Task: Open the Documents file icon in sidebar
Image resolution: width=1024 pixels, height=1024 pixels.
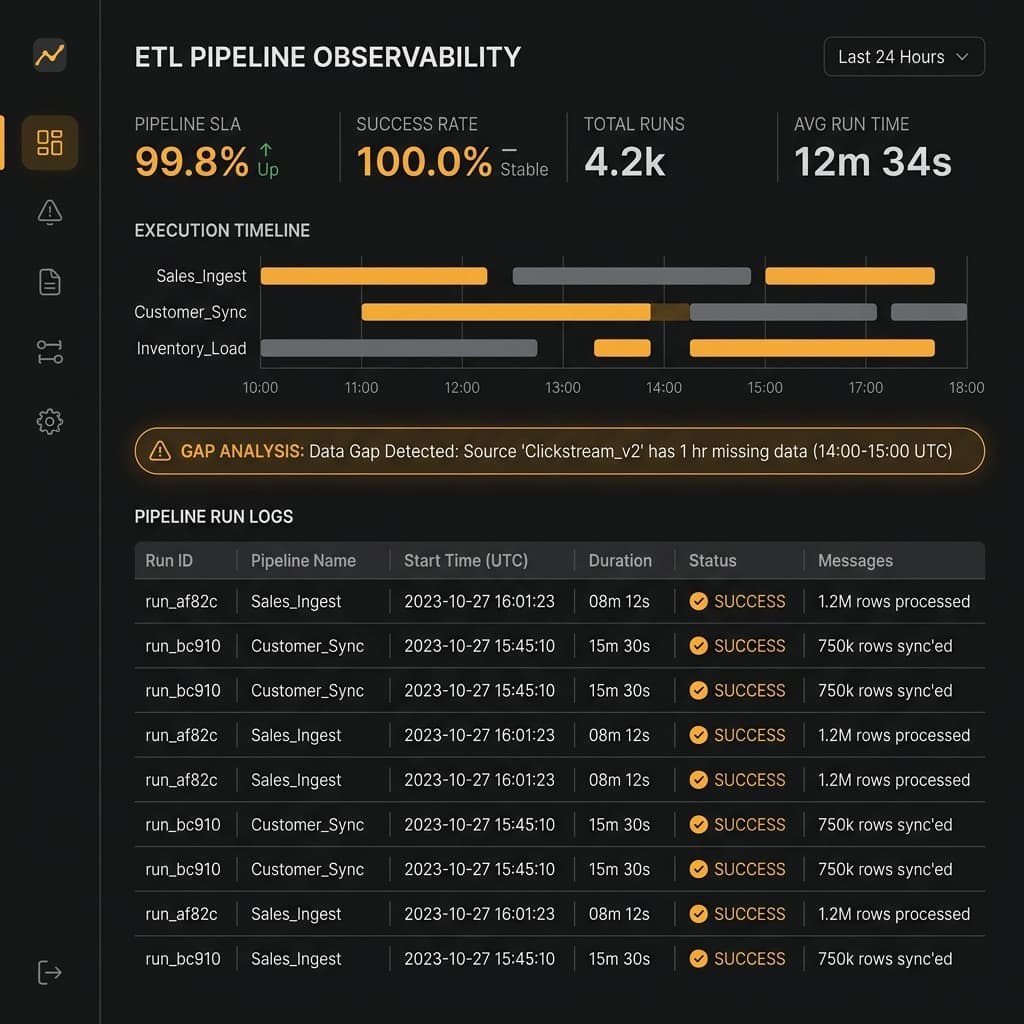Action: coord(50,282)
